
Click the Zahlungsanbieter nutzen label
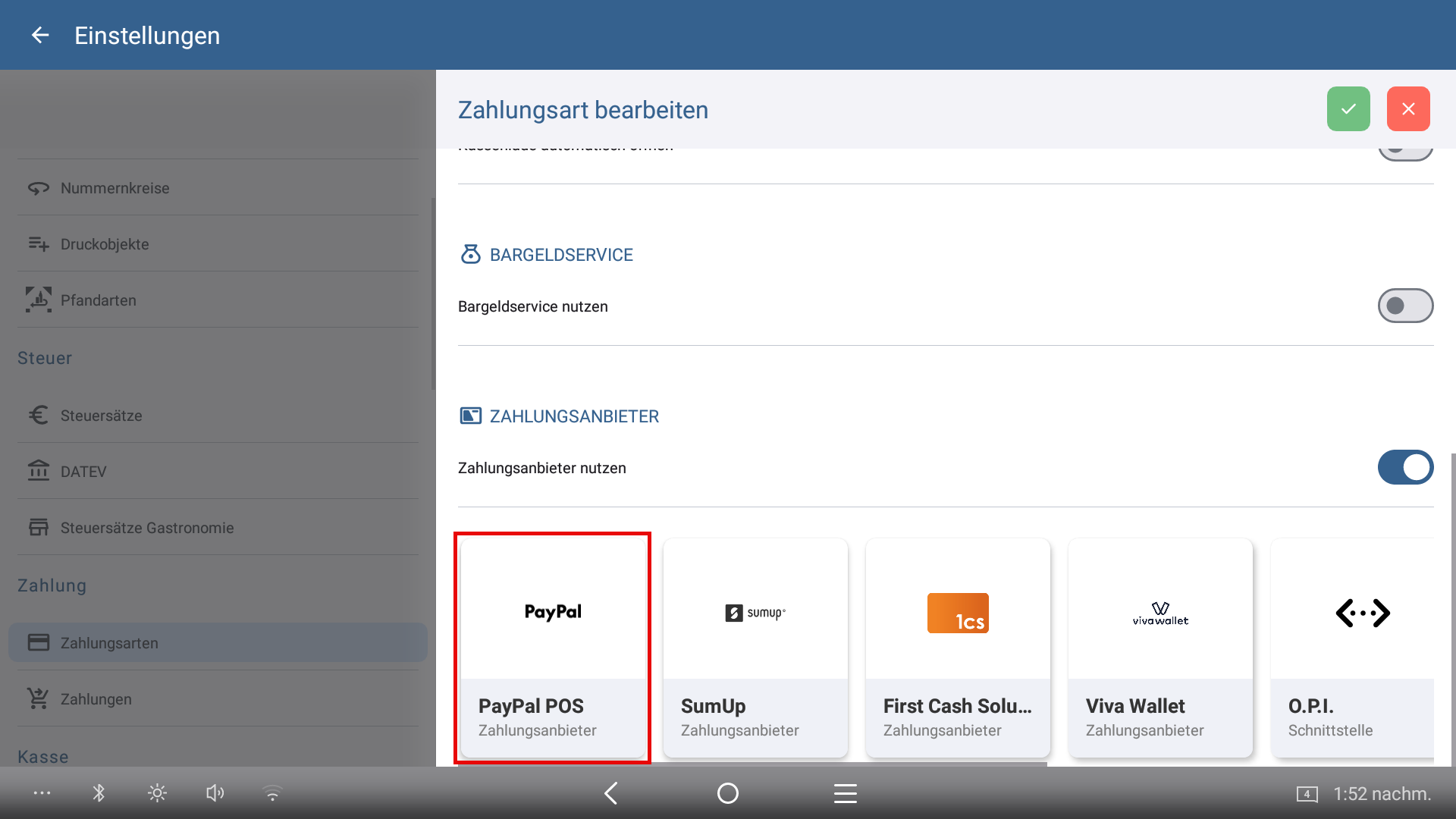(542, 468)
